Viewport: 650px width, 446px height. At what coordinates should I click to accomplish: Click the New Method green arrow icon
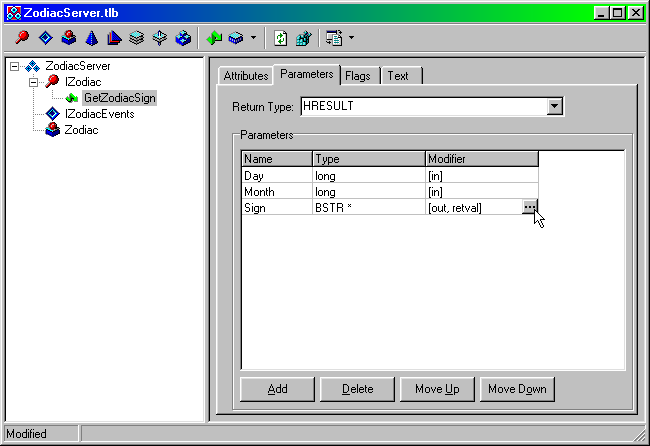coord(213,39)
